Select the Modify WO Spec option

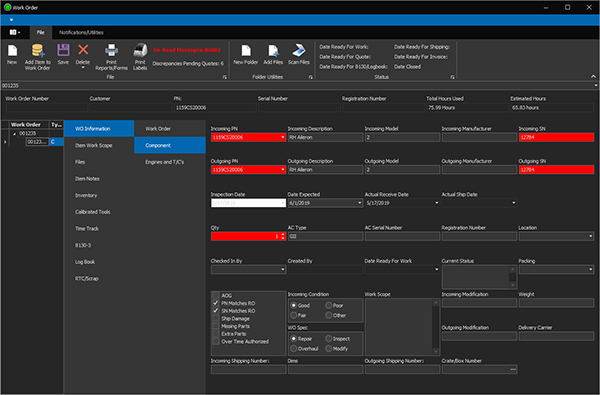[328, 349]
